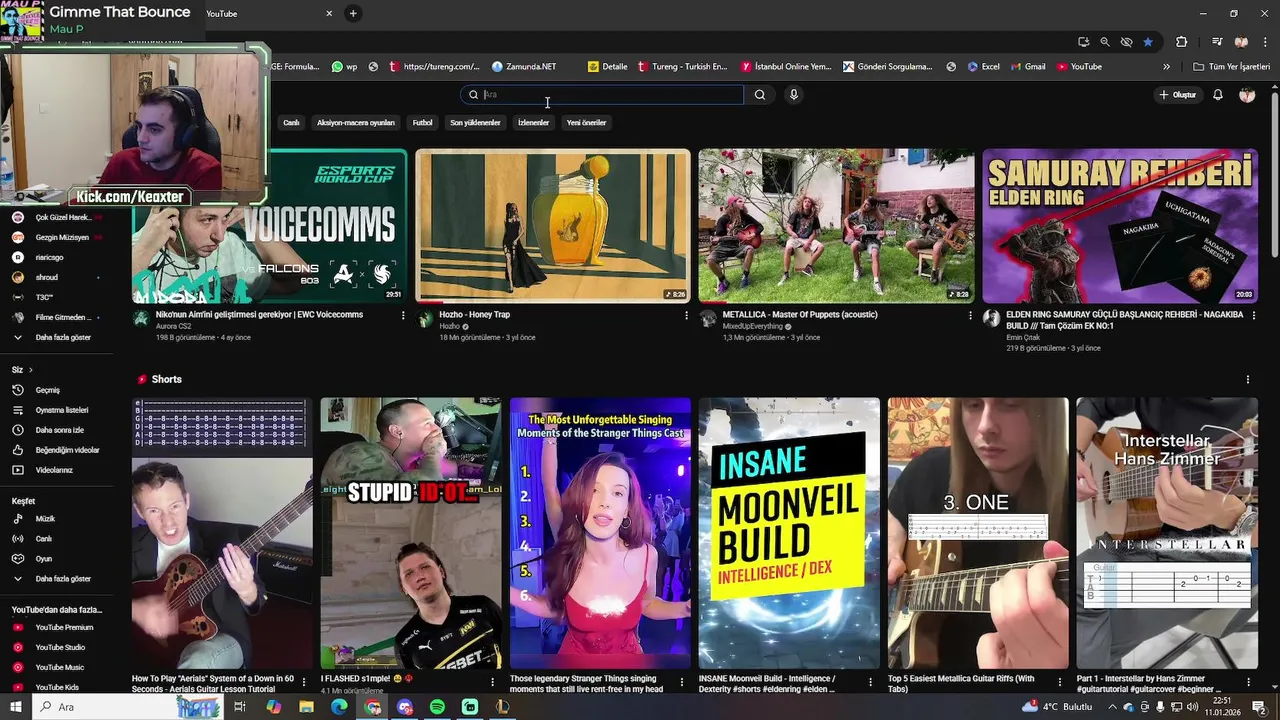Open options for I FLASHED s1mple short
The image size is (1280, 720).
pos(492,682)
